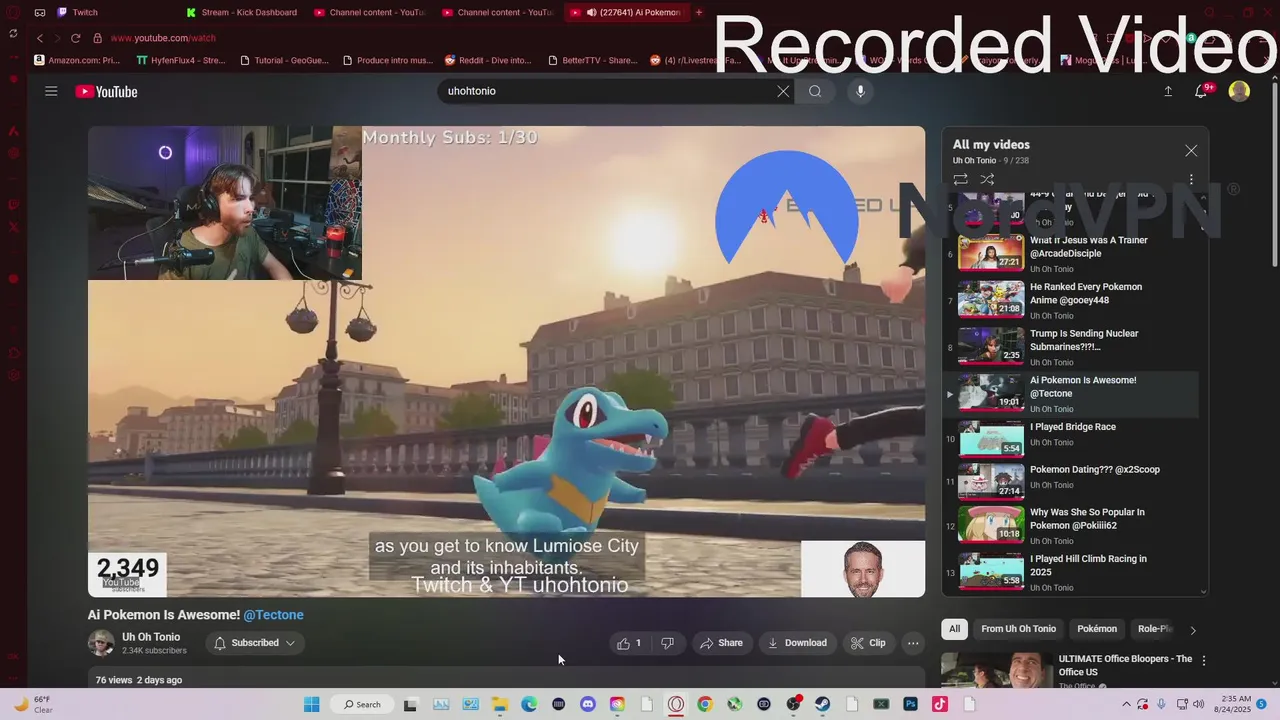The width and height of the screenshot is (1280, 720).
Task: Open Photoshop from taskbar
Action: (910, 704)
